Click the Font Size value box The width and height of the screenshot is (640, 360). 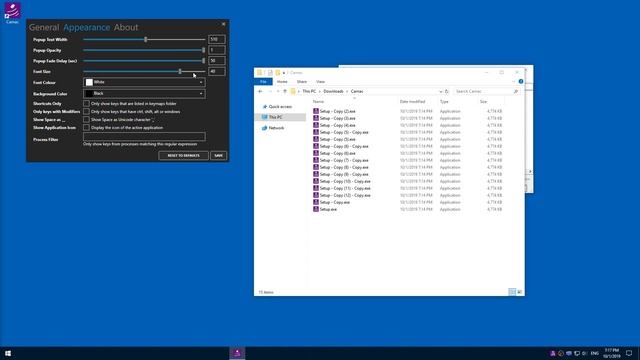216,71
